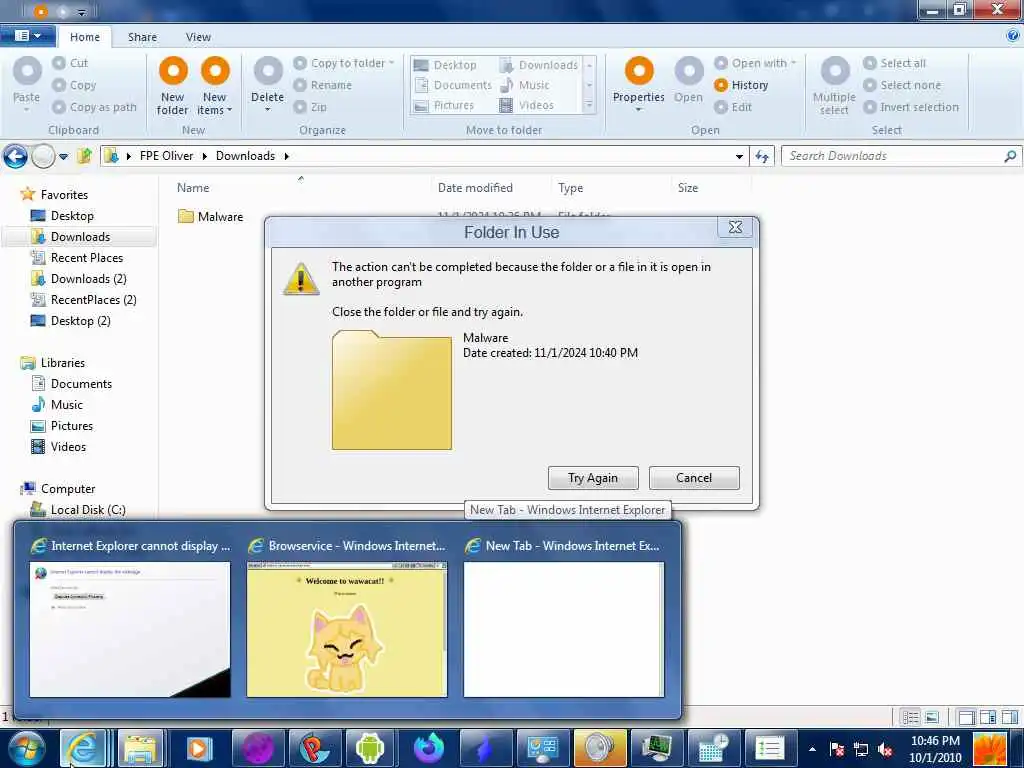This screenshot has width=1024, height=768.
Task: Sort by the Name column header
Action: [x=193, y=187]
